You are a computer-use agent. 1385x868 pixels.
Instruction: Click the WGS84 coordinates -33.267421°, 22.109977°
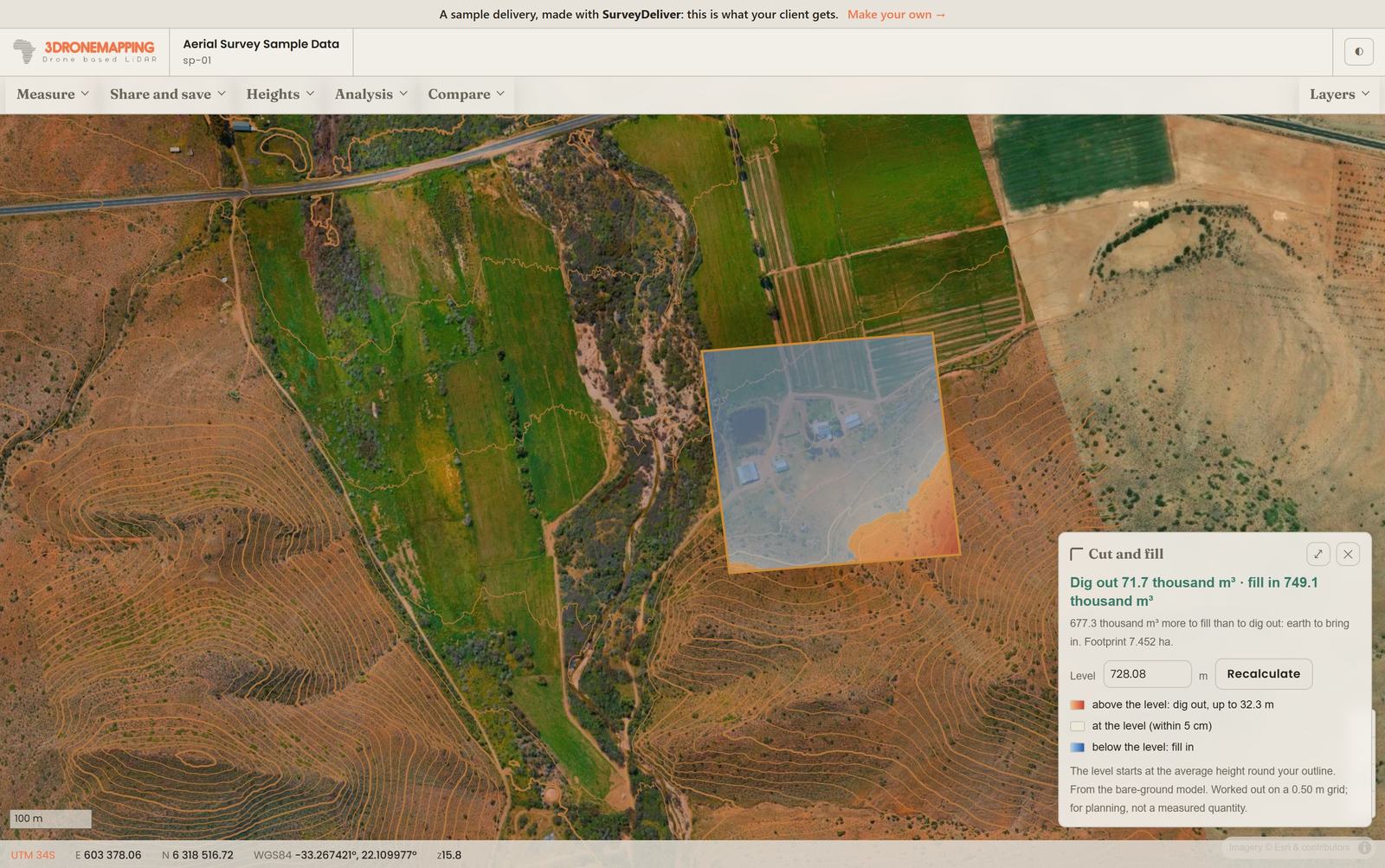pyautogui.click(x=356, y=855)
